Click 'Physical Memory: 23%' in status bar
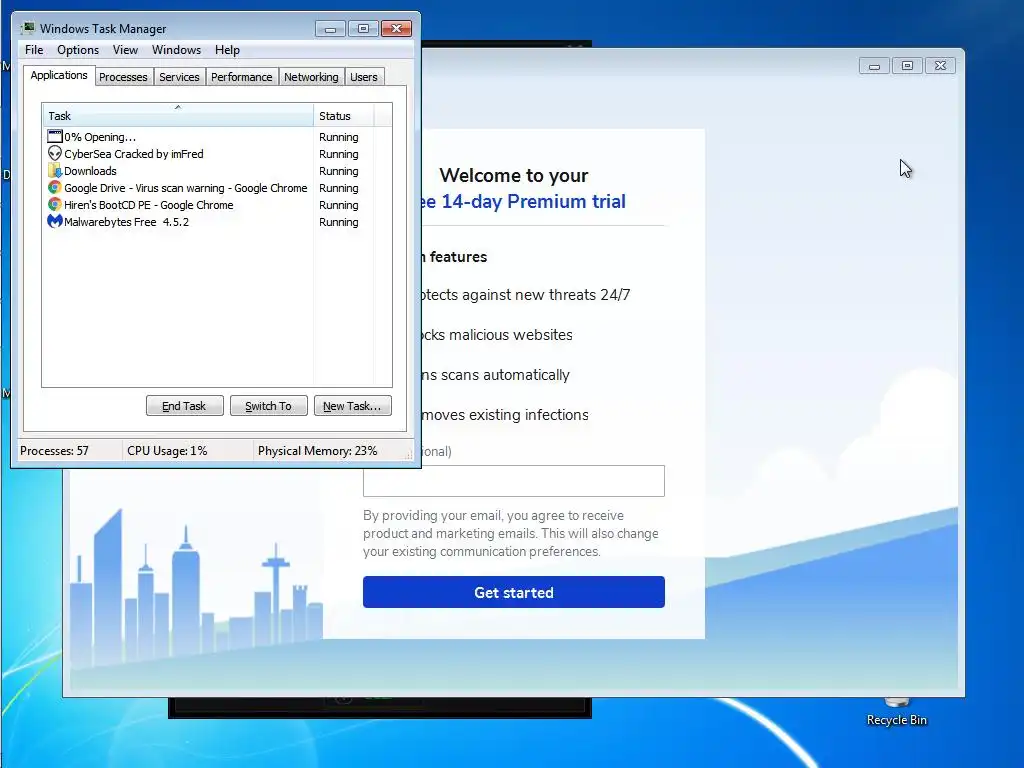 [317, 451]
